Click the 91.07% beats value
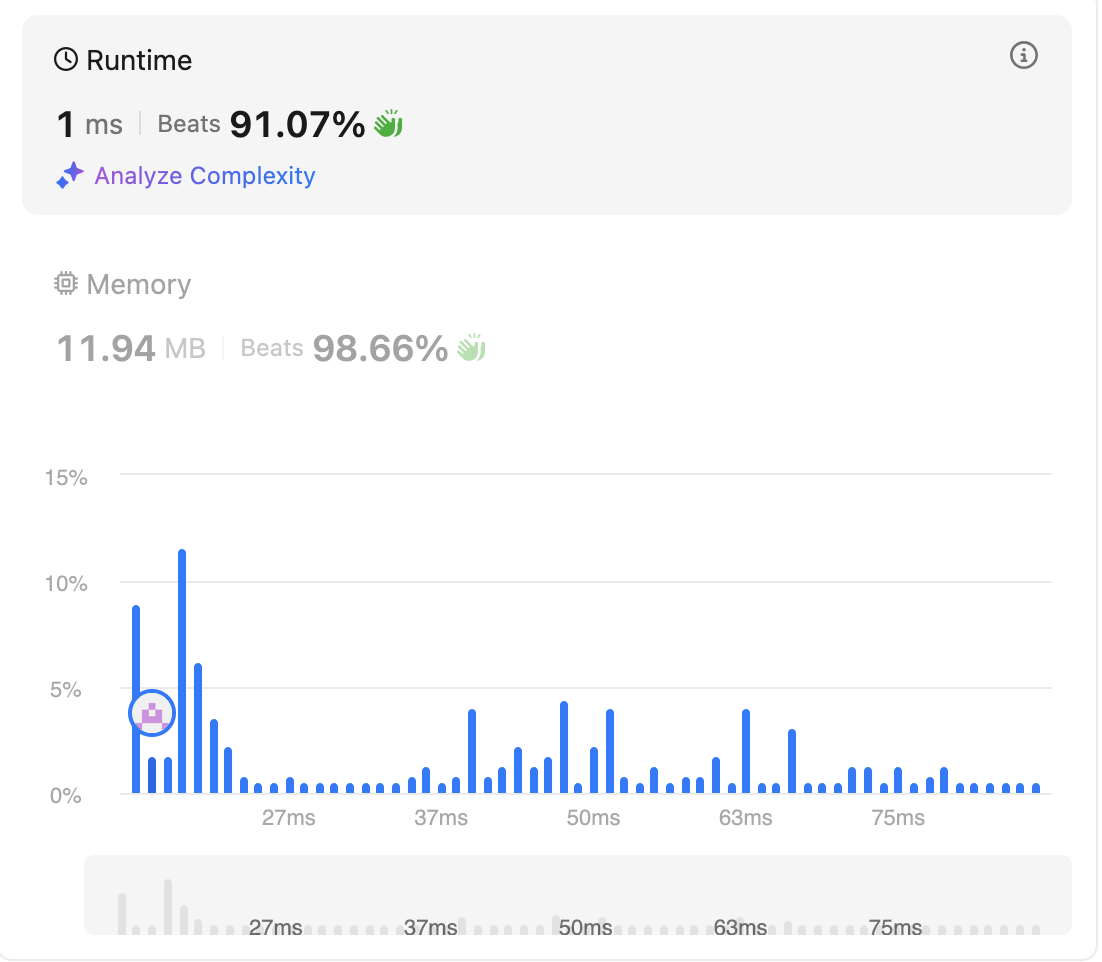1102x962 pixels. pos(297,124)
